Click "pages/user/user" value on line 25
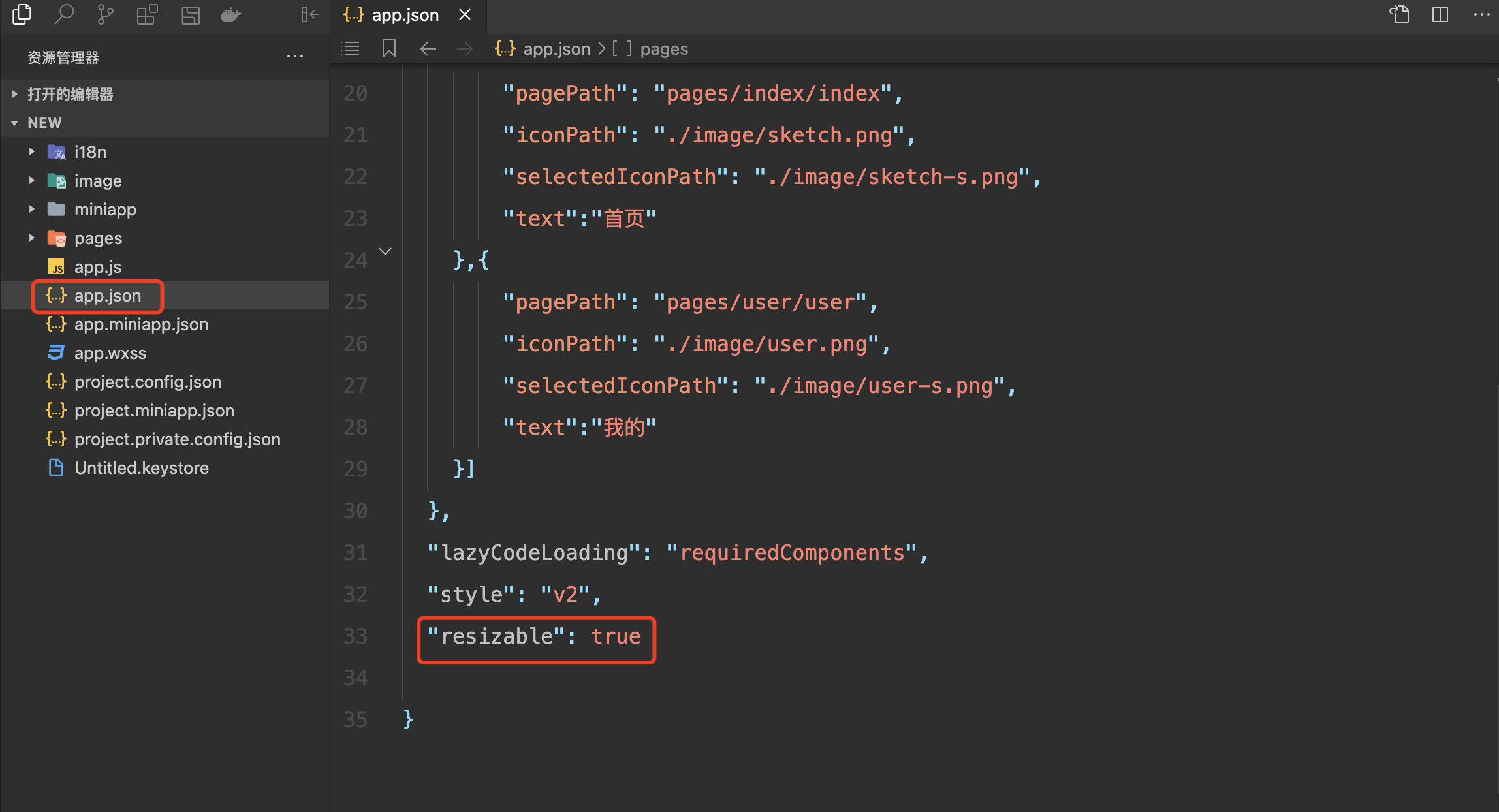The image size is (1499, 812). [761, 302]
